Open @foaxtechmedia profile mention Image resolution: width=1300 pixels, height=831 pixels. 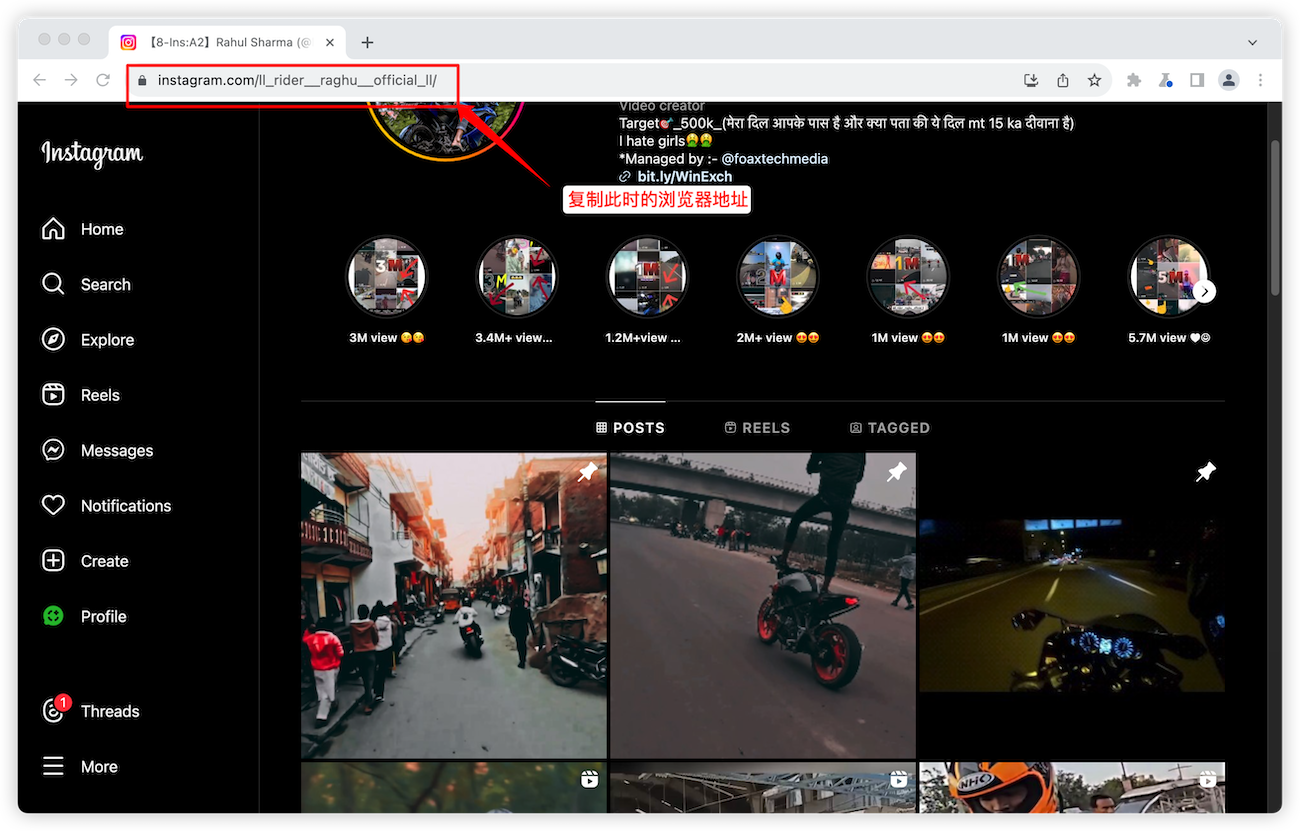pyautogui.click(x=774, y=159)
